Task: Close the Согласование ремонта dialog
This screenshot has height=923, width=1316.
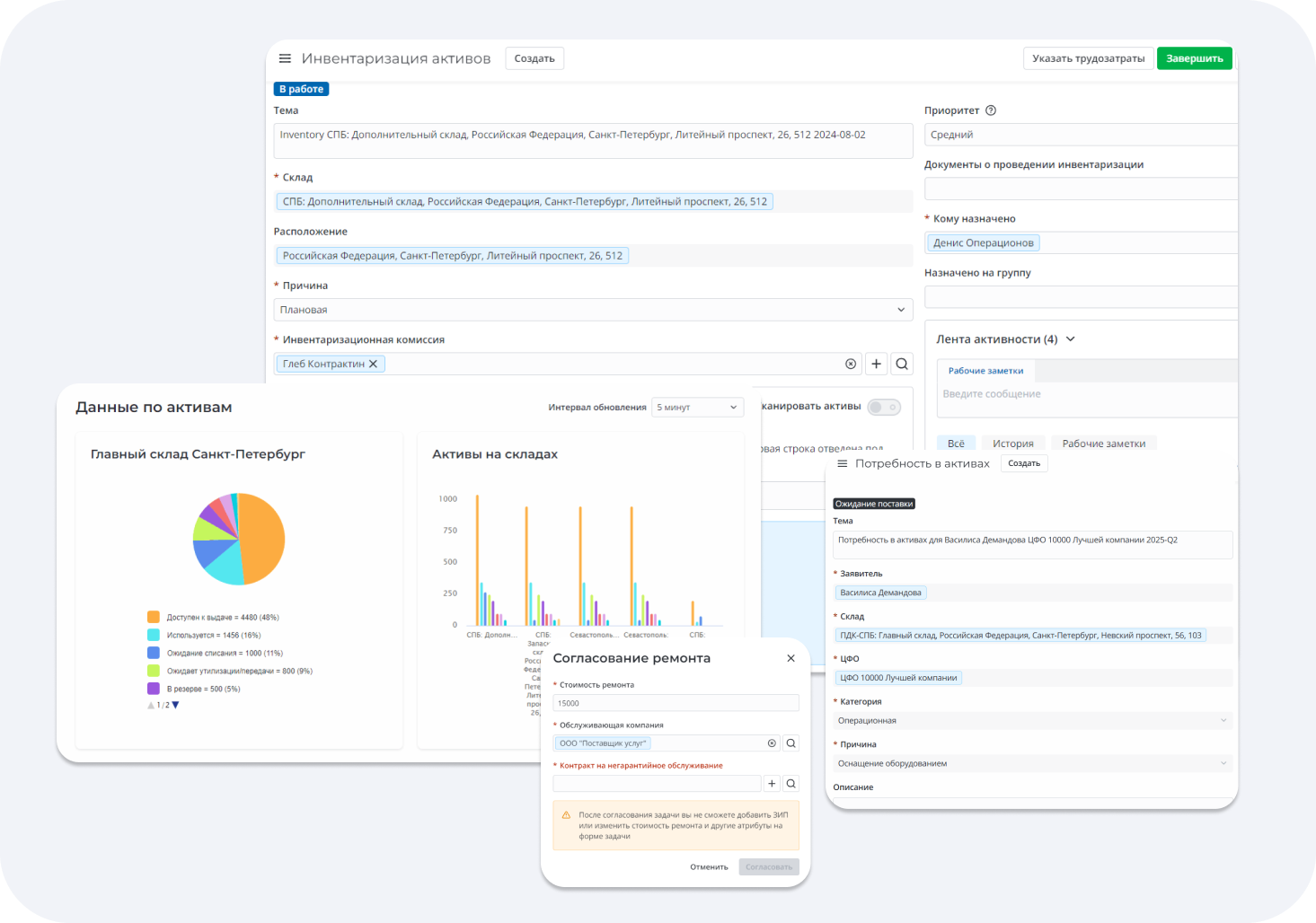Action: (790, 658)
